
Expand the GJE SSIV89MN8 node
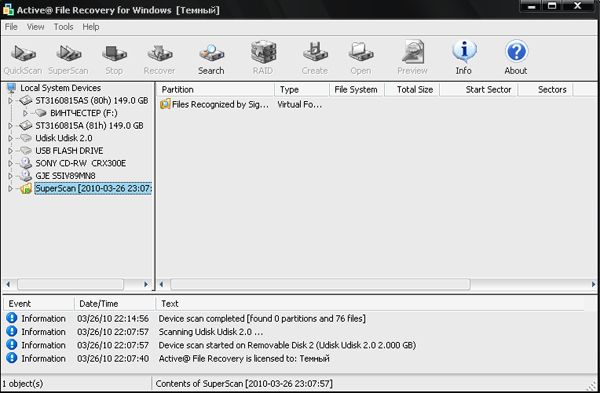tap(10, 176)
